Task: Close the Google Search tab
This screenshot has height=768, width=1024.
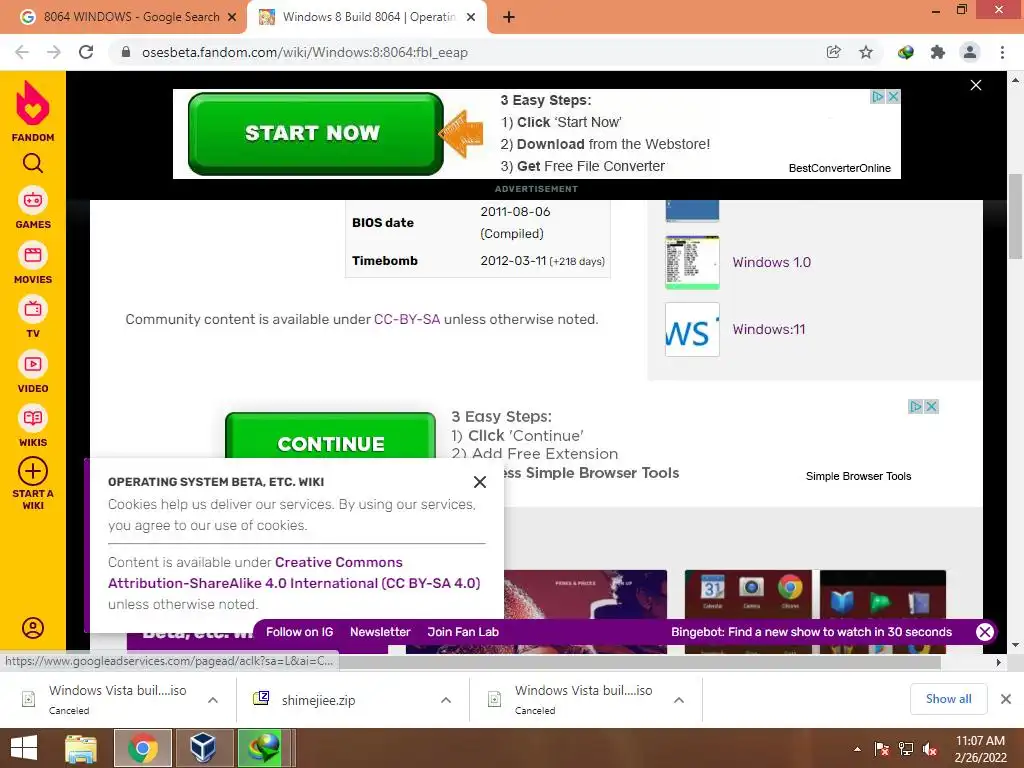Action: pyautogui.click(x=232, y=17)
